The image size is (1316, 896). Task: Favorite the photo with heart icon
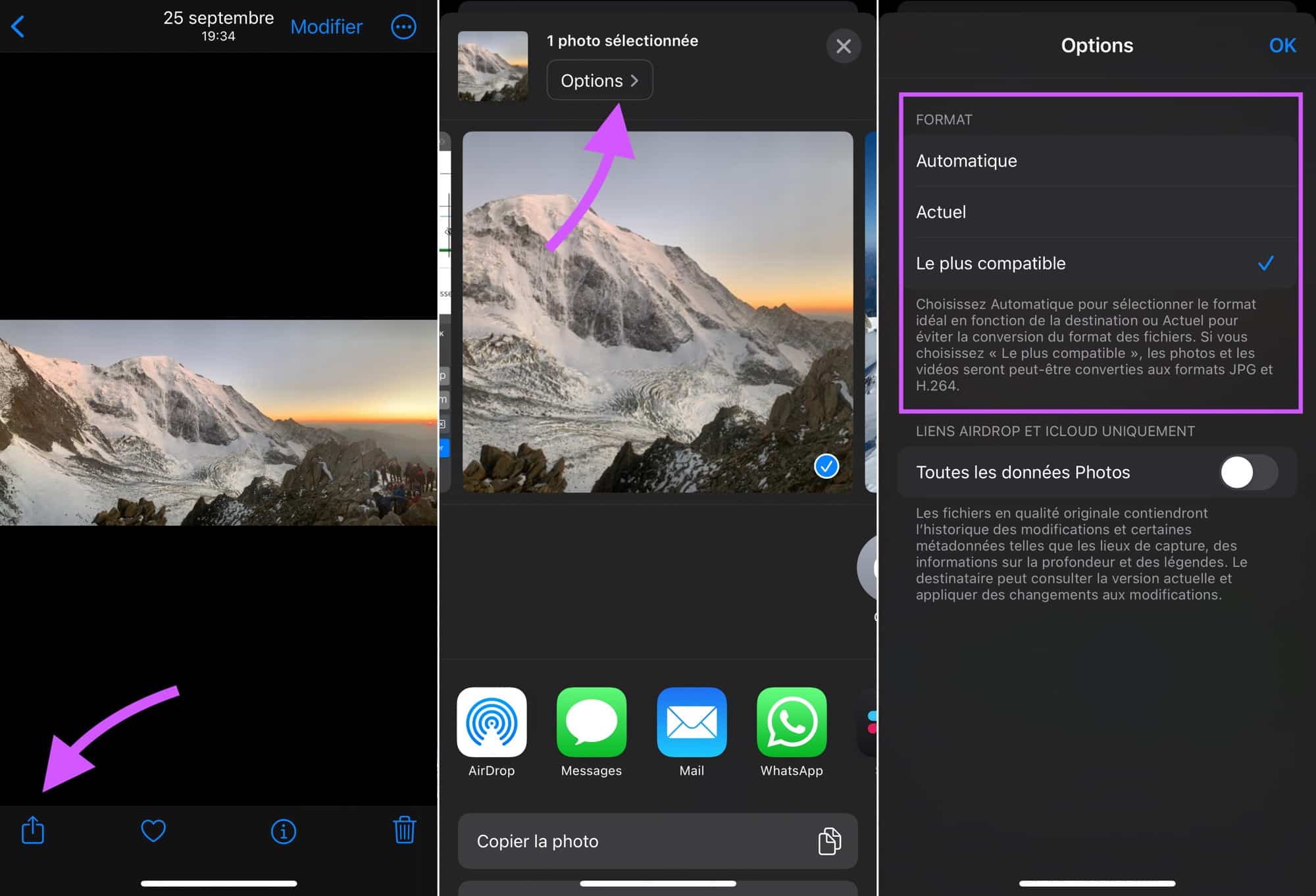[153, 831]
